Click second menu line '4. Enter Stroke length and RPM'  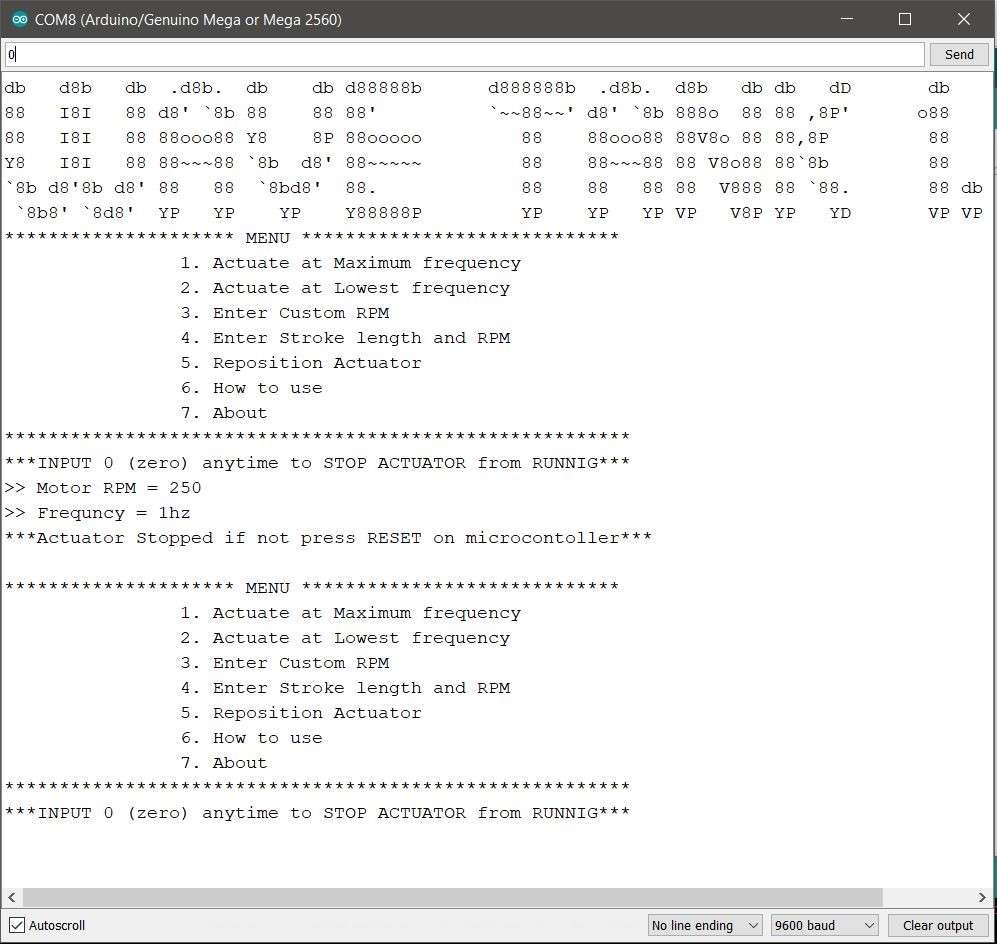point(345,688)
